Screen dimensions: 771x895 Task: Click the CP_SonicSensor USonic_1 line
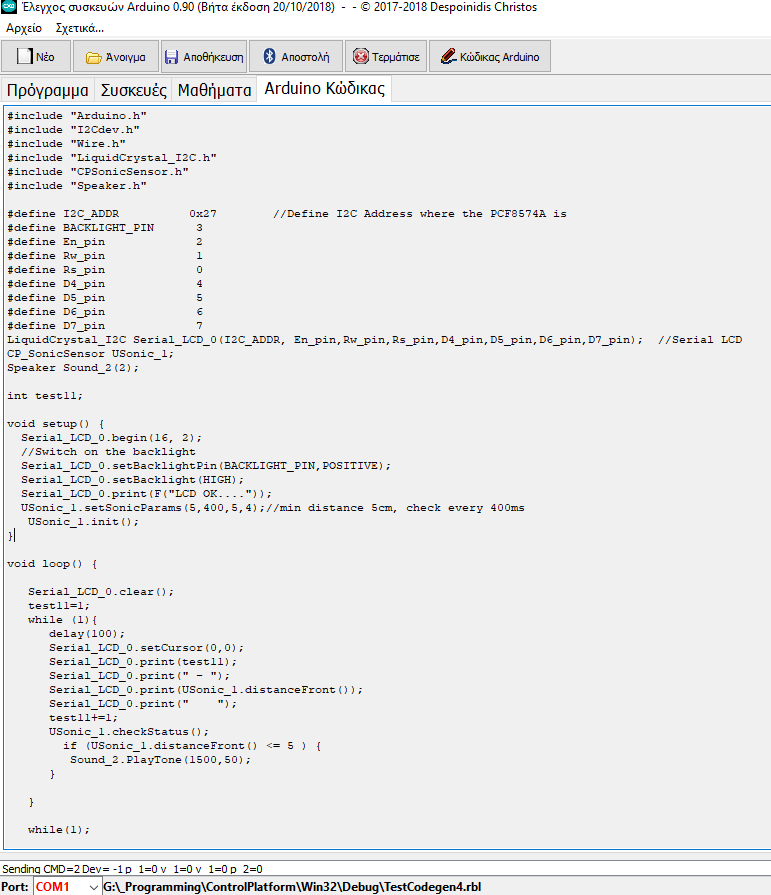91,354
